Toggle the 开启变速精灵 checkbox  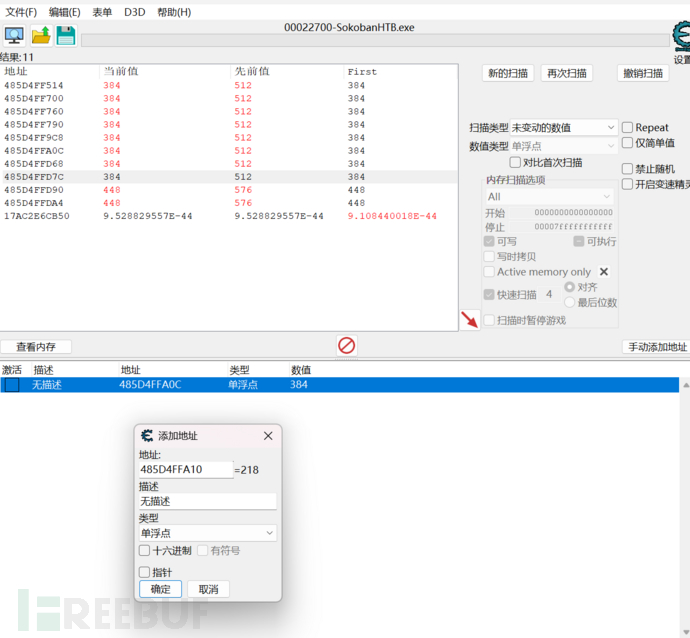[x=628, y=184]
